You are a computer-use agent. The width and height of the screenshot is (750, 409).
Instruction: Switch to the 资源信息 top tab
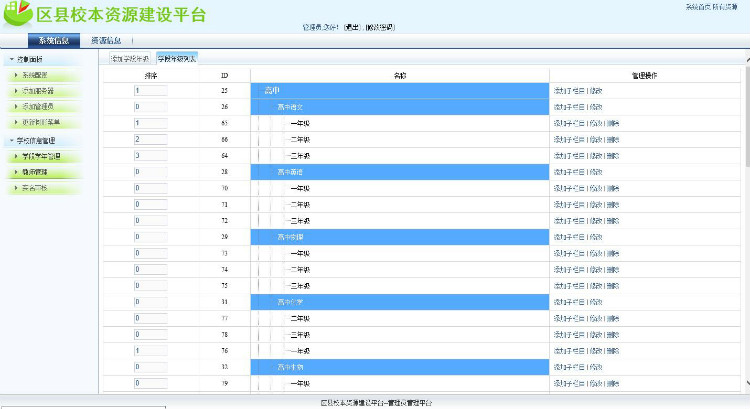[108, 41]
